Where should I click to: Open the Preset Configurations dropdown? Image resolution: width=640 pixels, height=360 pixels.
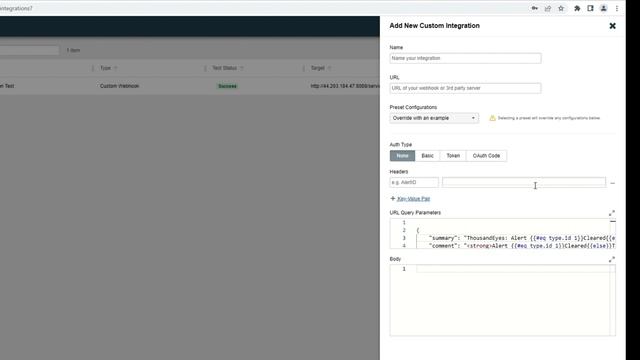434,118
